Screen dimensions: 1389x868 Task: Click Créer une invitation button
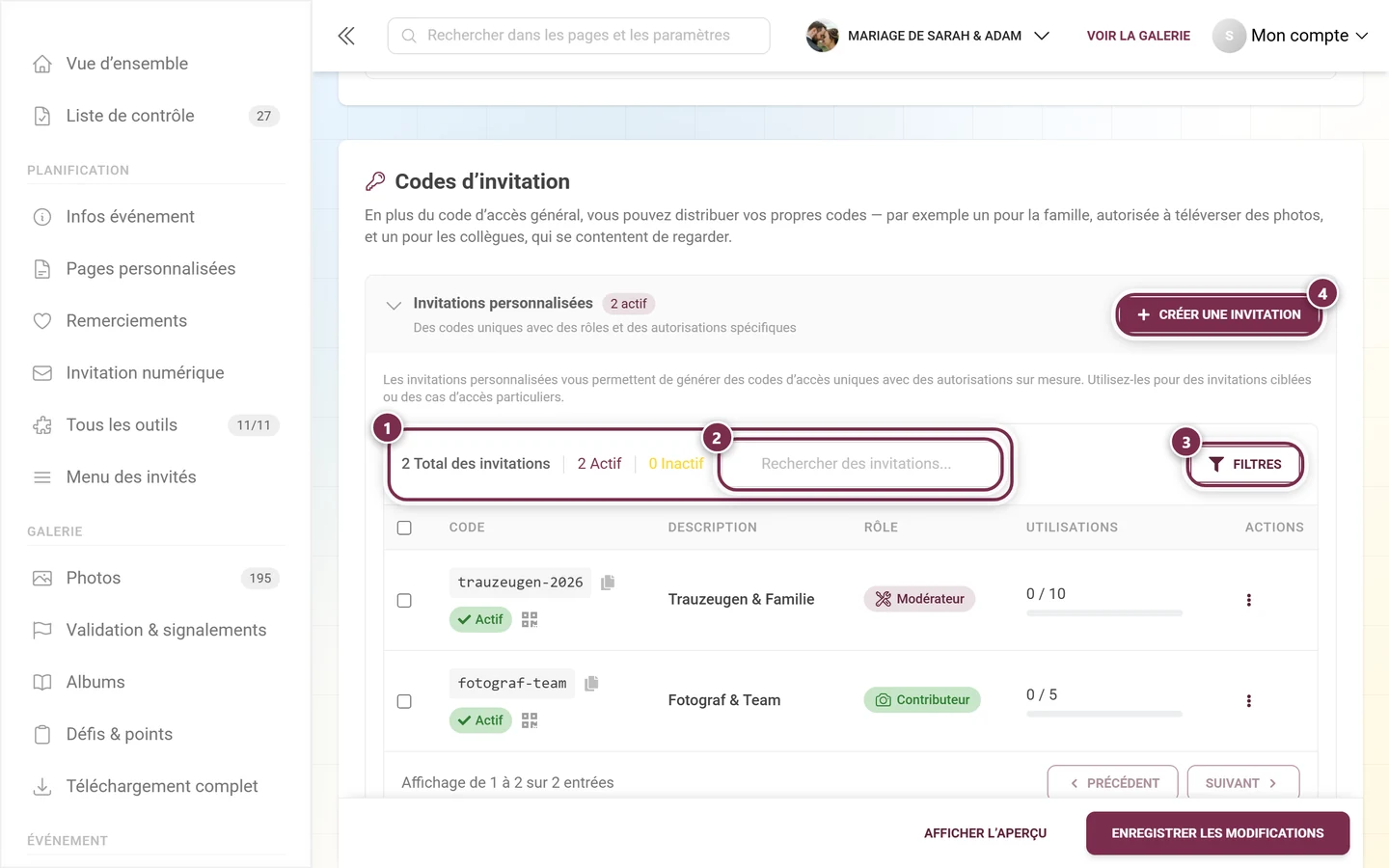click(x=1219, y=314)
